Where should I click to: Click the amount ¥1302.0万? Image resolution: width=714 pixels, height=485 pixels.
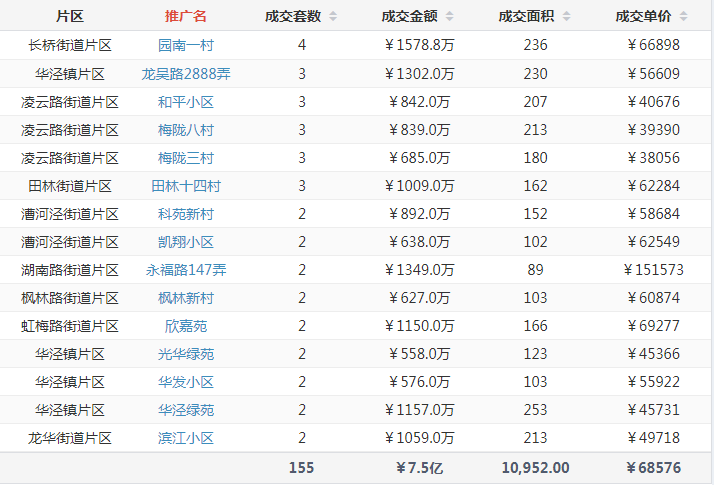pyautogui.click(x=419, y=74)
